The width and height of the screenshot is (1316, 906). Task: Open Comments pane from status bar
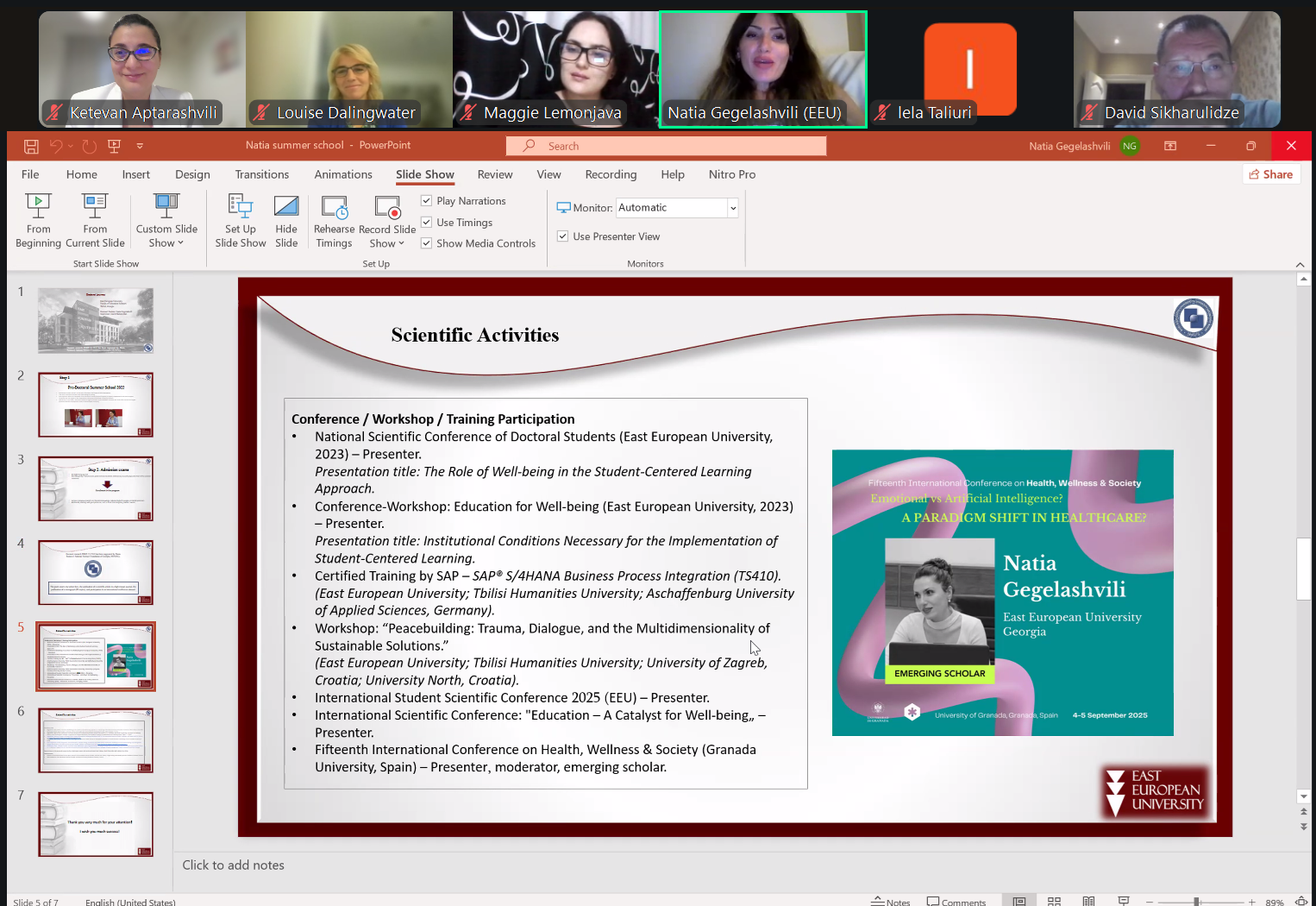pos(956,901)
